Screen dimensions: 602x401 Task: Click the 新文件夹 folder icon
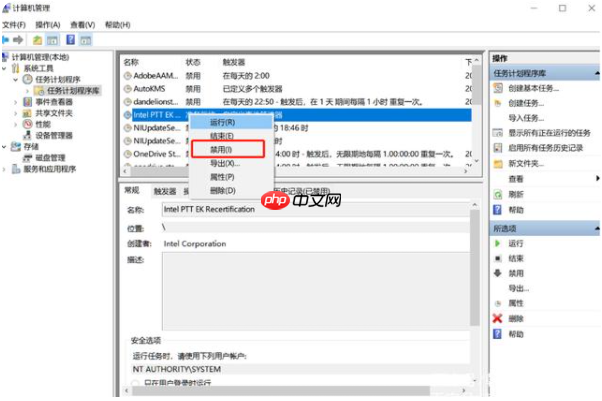(x=498, y=164)
